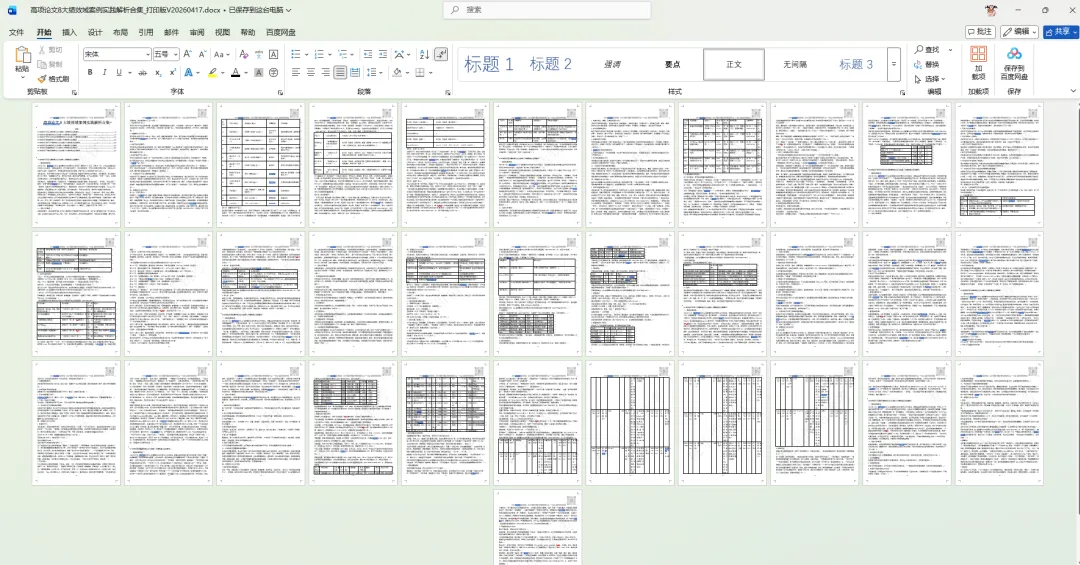Open the Add-ins (加载项) icon
The image size is (1080, 565).
click(978, 54)
